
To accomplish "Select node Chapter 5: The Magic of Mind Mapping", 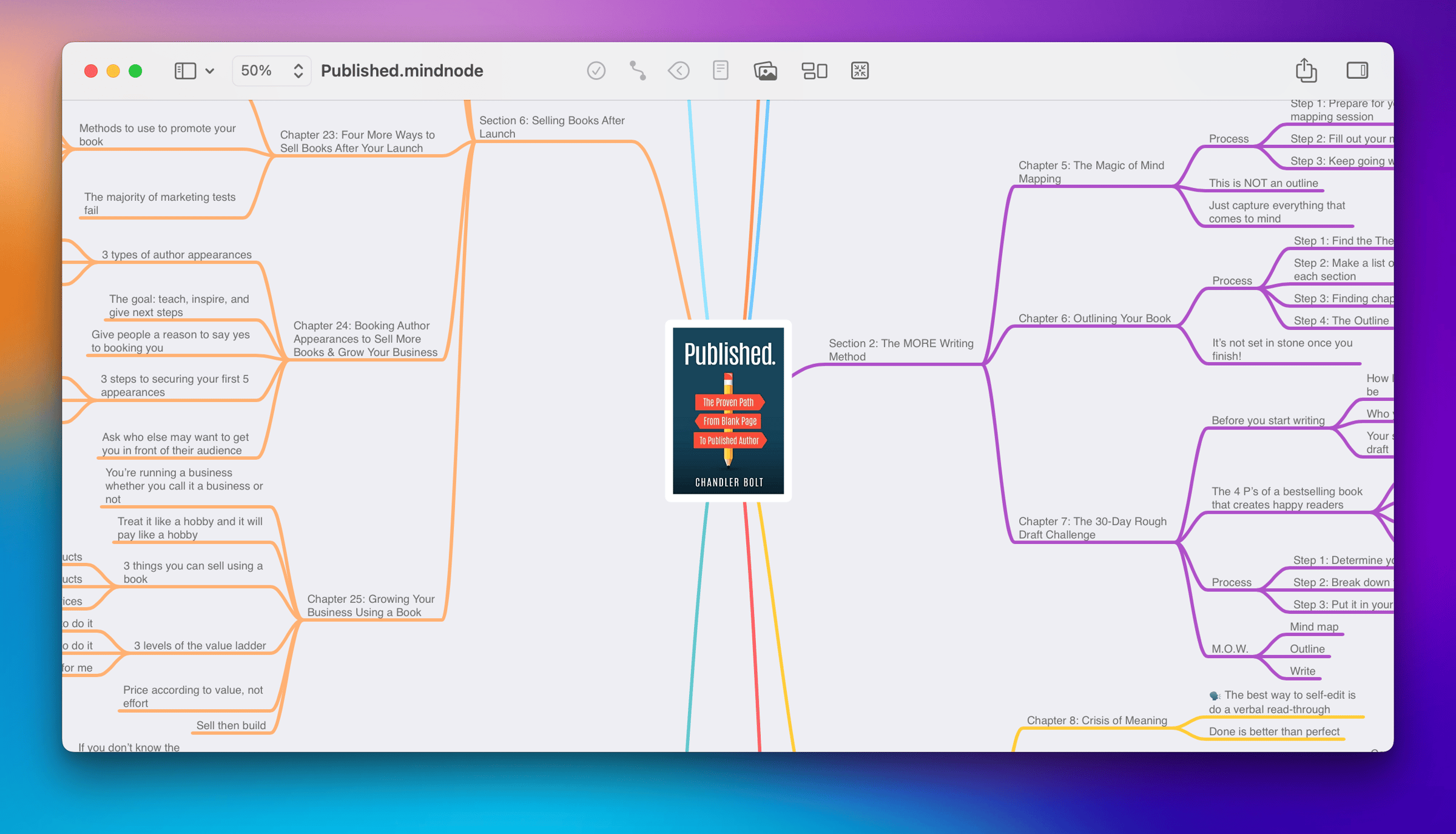I will tap(1091, 172).
